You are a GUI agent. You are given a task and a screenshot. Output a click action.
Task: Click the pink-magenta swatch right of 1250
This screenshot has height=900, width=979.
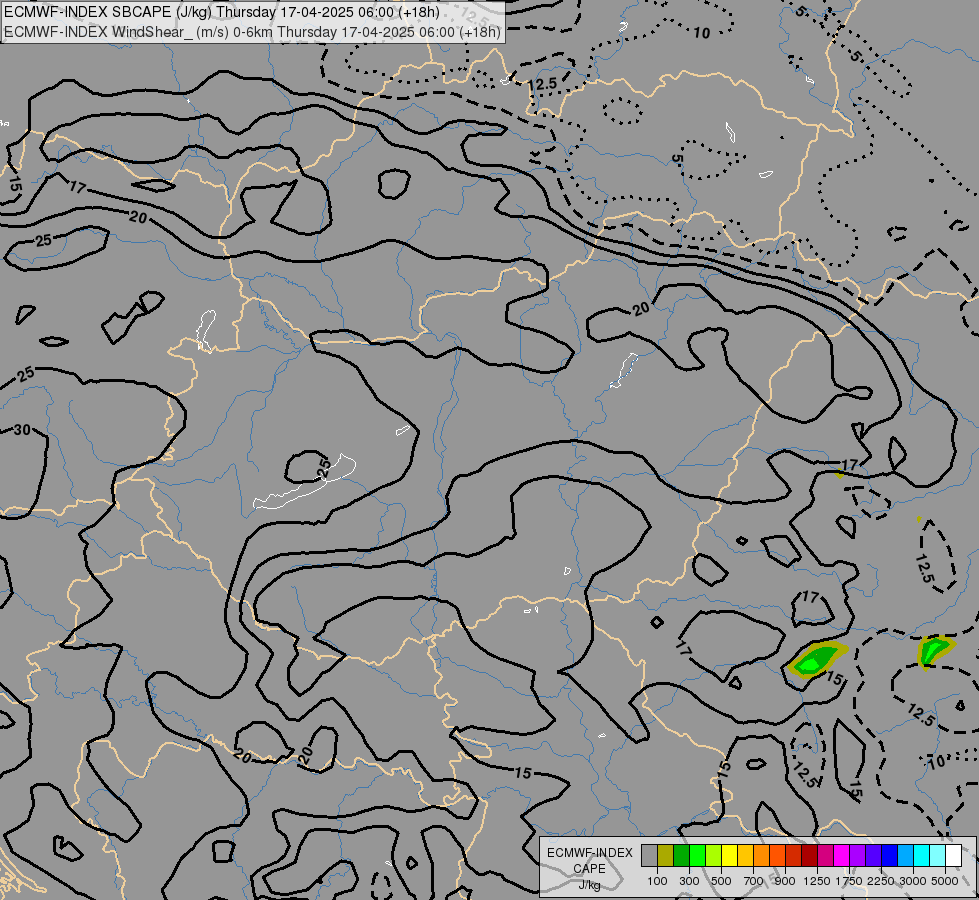(x=825, y=855)
